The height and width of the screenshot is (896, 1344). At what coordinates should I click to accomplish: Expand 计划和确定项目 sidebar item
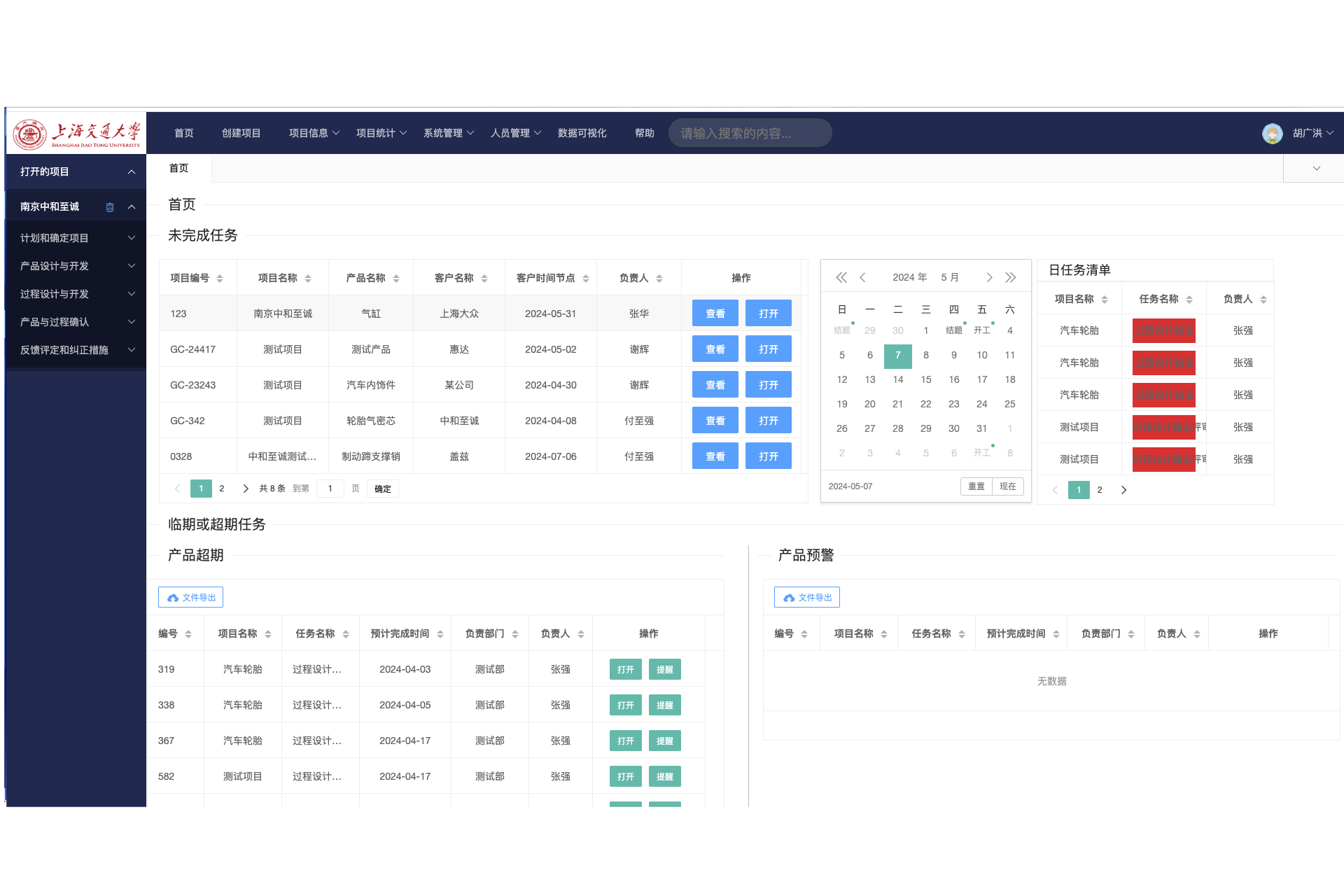coord(76,238)
